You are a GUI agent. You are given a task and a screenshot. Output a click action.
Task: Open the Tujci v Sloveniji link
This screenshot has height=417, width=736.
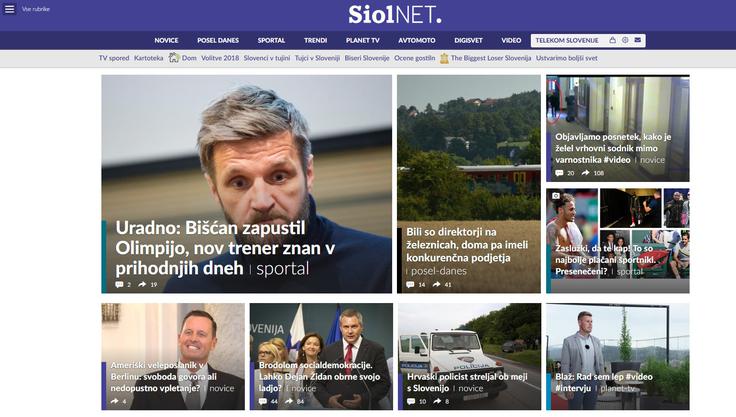(317, 58)
